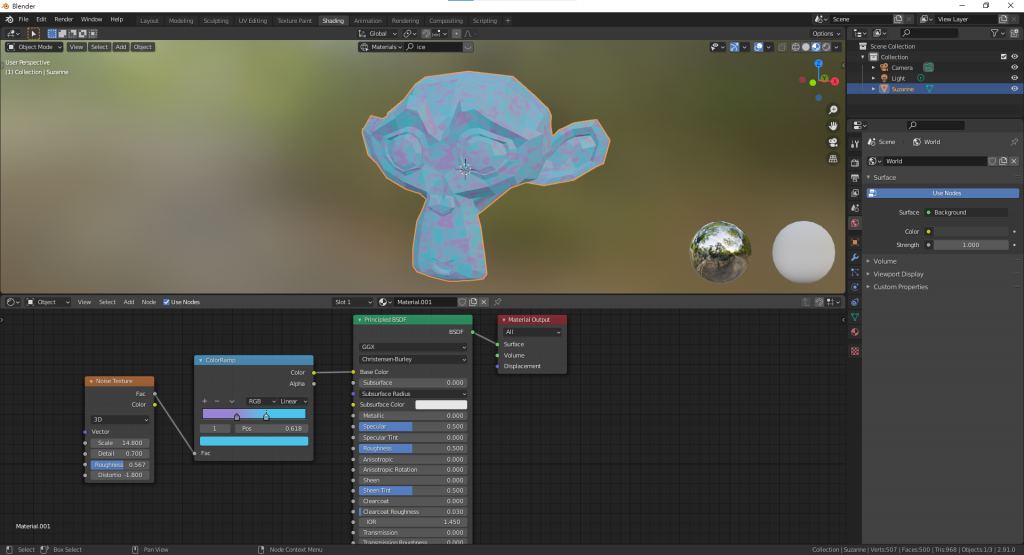Viewport: 1024px width, 555px height.
Task: Open the Object Data properties tab
Action: click(855, 317)
